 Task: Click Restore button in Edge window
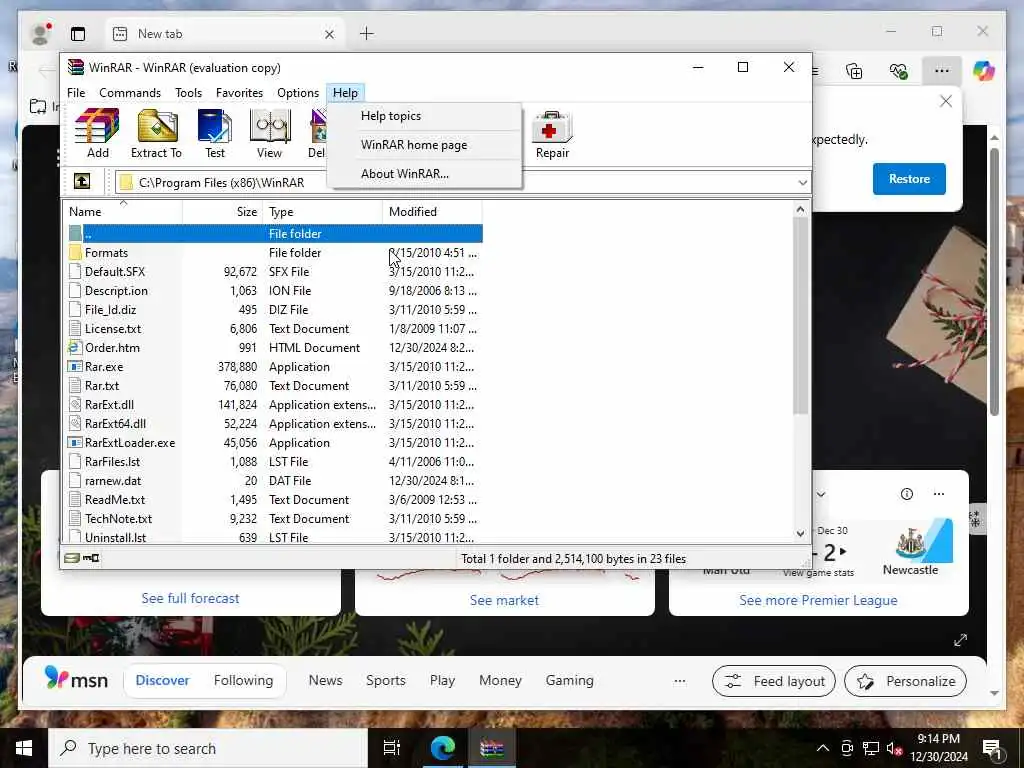point(909,179)
